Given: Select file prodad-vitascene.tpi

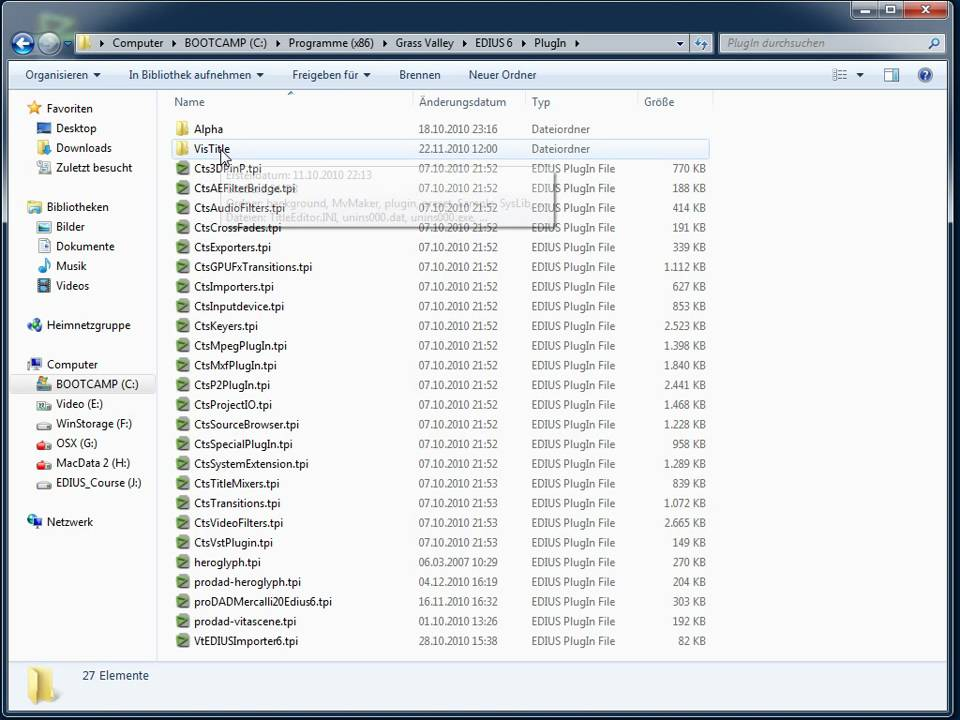Looking at the screenshot, I should point(245,621).
